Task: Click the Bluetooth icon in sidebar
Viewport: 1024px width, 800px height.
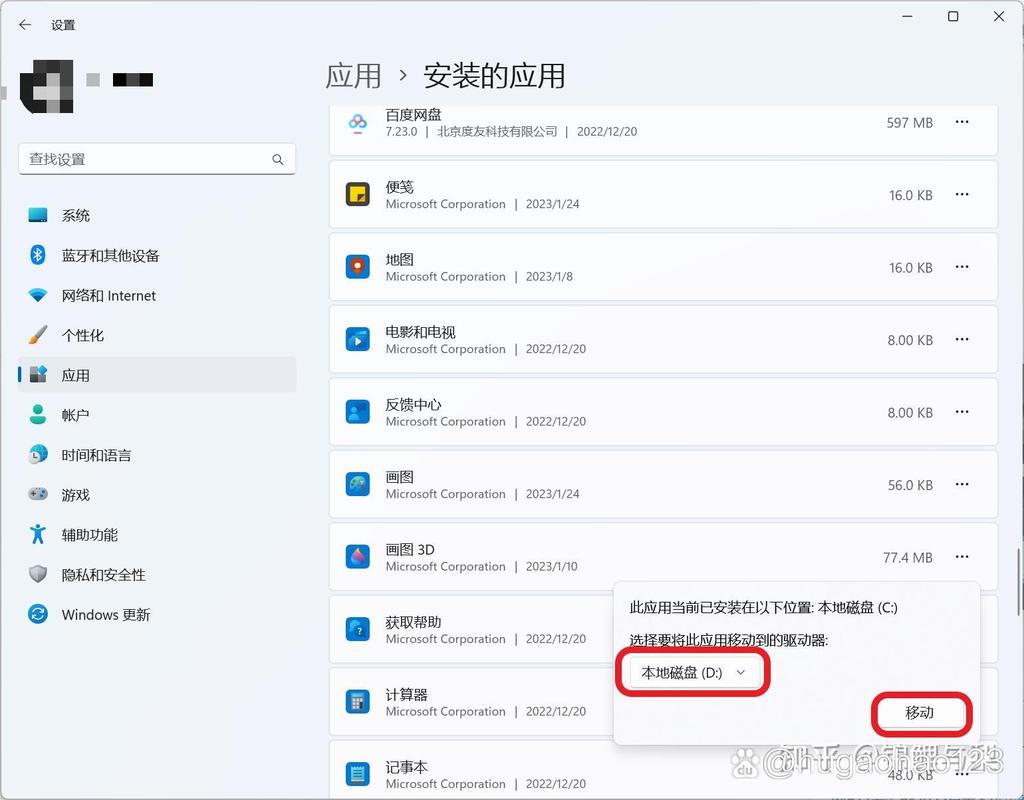Action: tap(38, 255)
